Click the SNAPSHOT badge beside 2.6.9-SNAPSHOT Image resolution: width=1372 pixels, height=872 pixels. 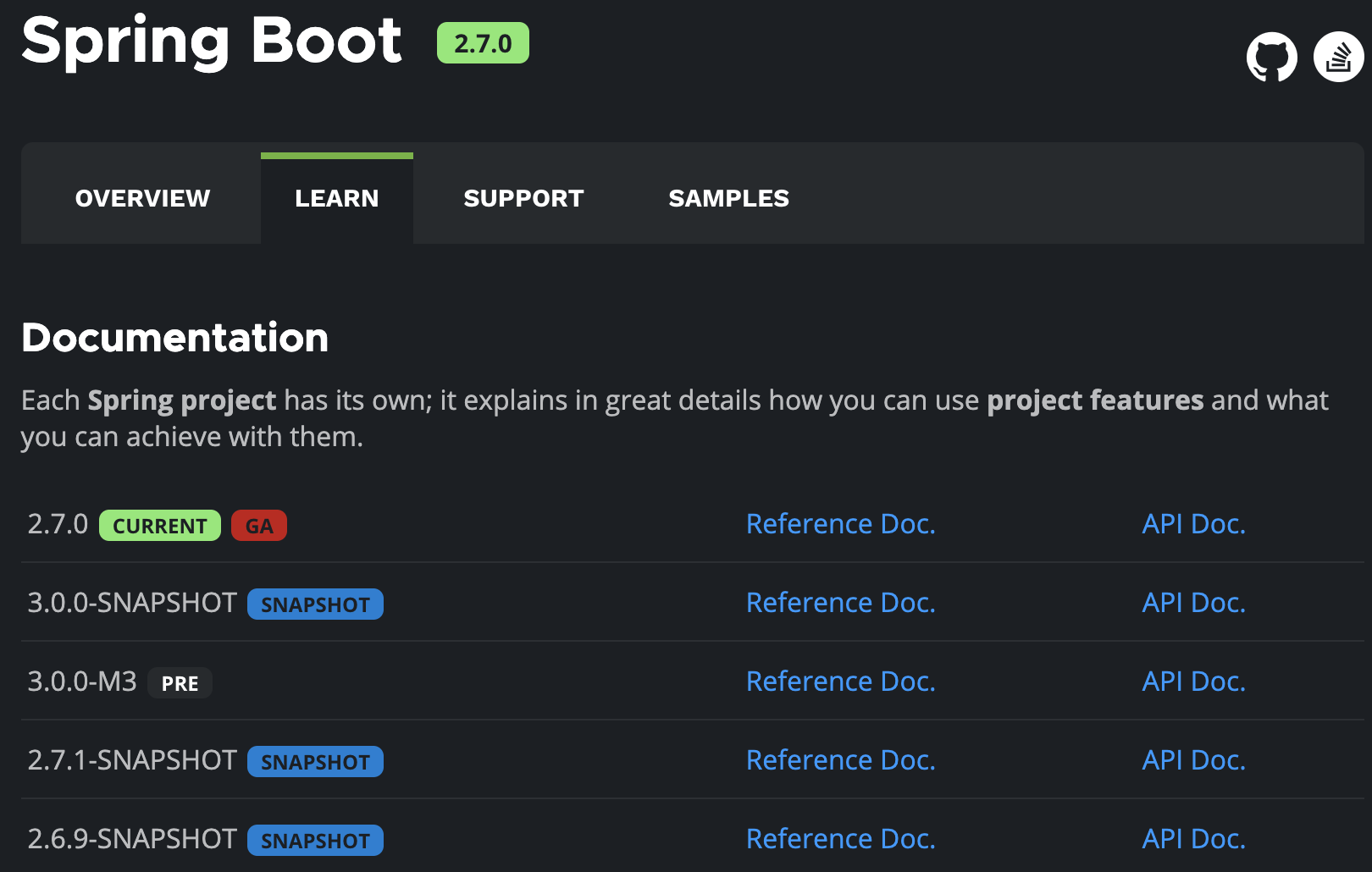pos(315,841)
